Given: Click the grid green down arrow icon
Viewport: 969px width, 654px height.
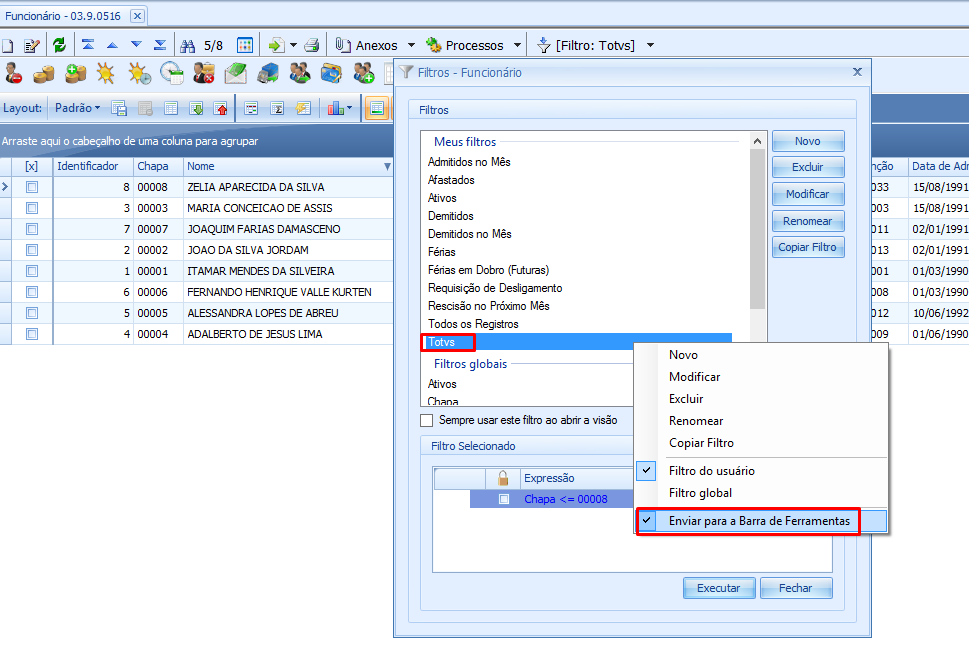Looking at the screenshot, I should pyautogui.click(x=196, y=109).
